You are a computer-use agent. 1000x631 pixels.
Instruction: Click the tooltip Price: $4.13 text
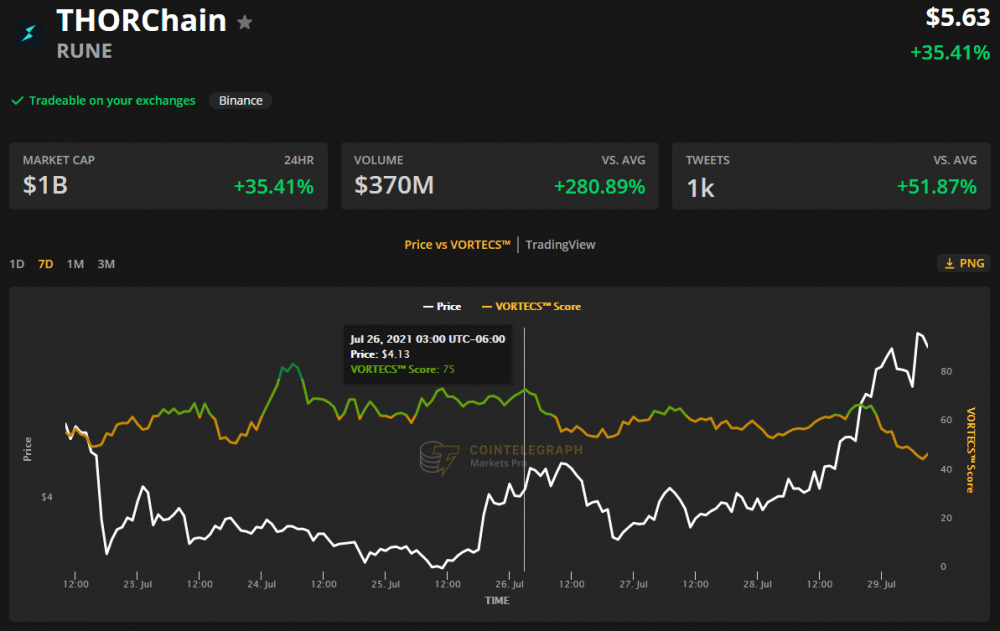pyautogui.click(x=380, y=354)
